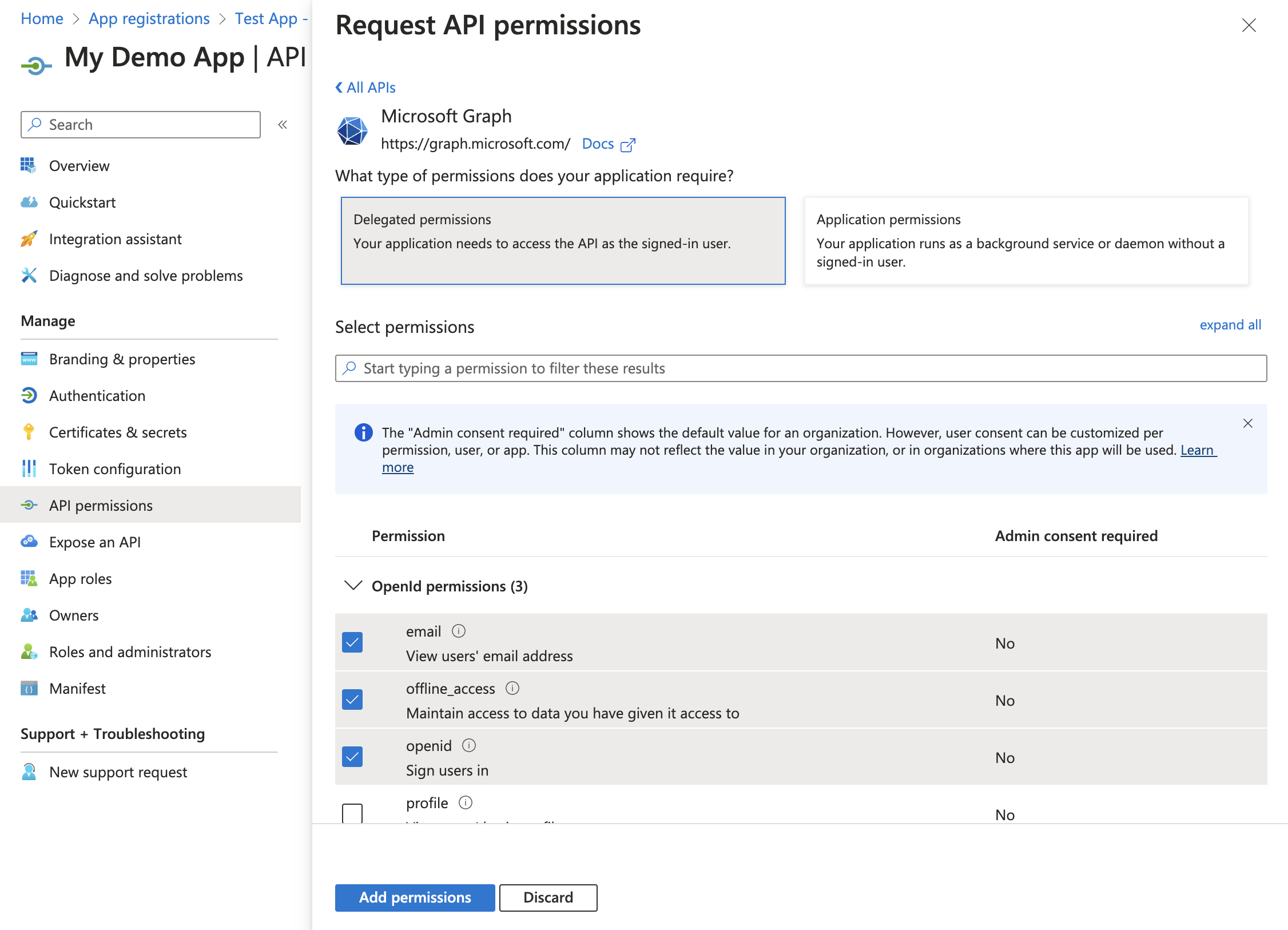The width and height of the screenshot is (1288, 930).
Task: Focus the permission filter search field
Action: coord(801,368)
